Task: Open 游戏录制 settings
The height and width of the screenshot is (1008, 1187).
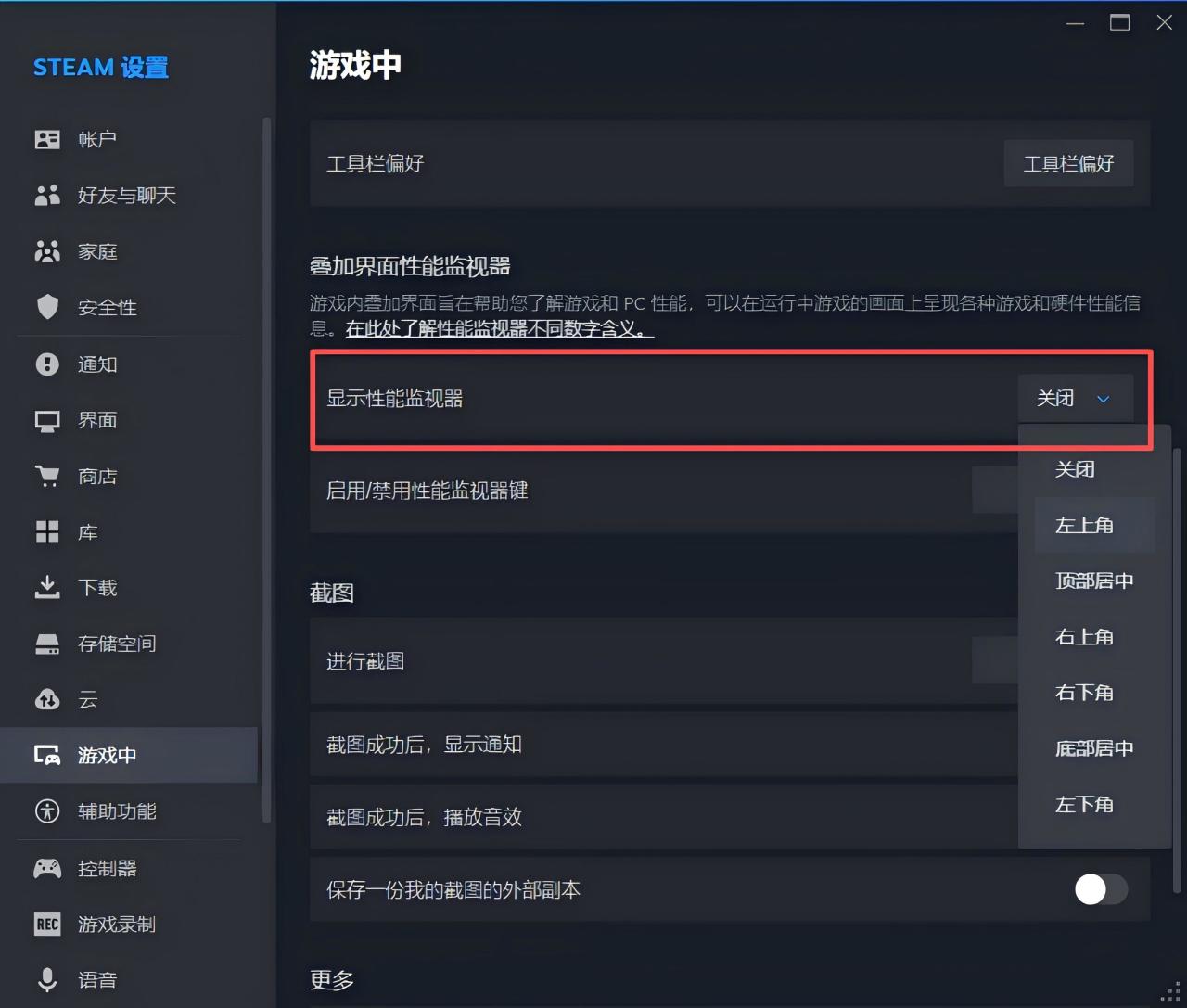Action: pos(130,925)
